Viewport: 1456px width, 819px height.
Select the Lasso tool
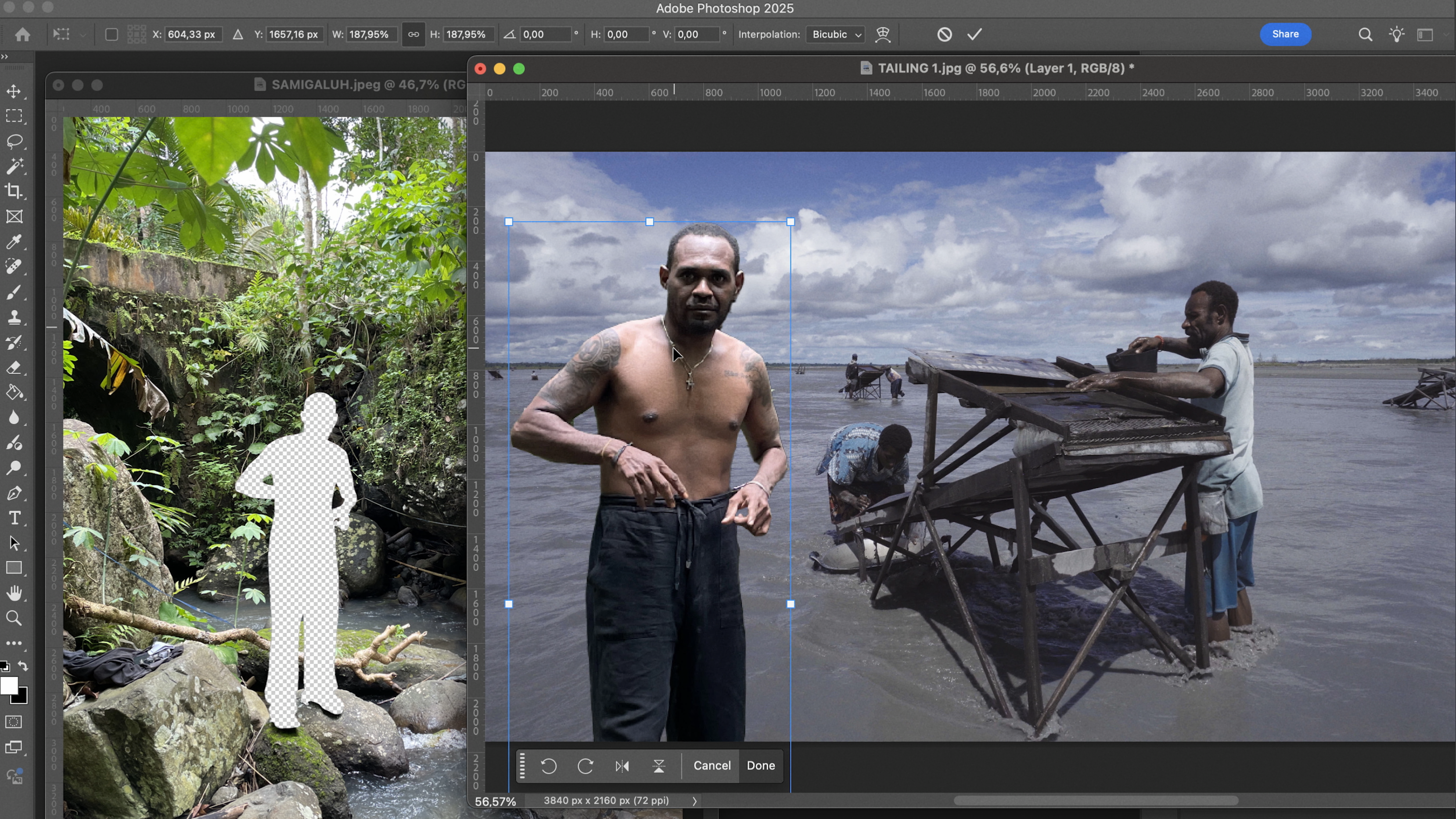pos(14,141)
